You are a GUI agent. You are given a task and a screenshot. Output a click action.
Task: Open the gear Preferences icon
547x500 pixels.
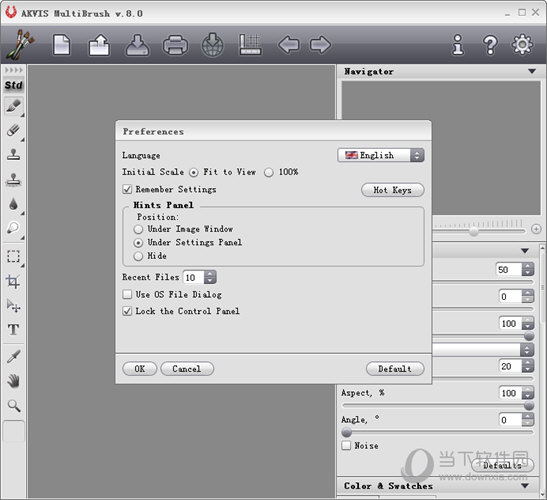coord(522,44)
